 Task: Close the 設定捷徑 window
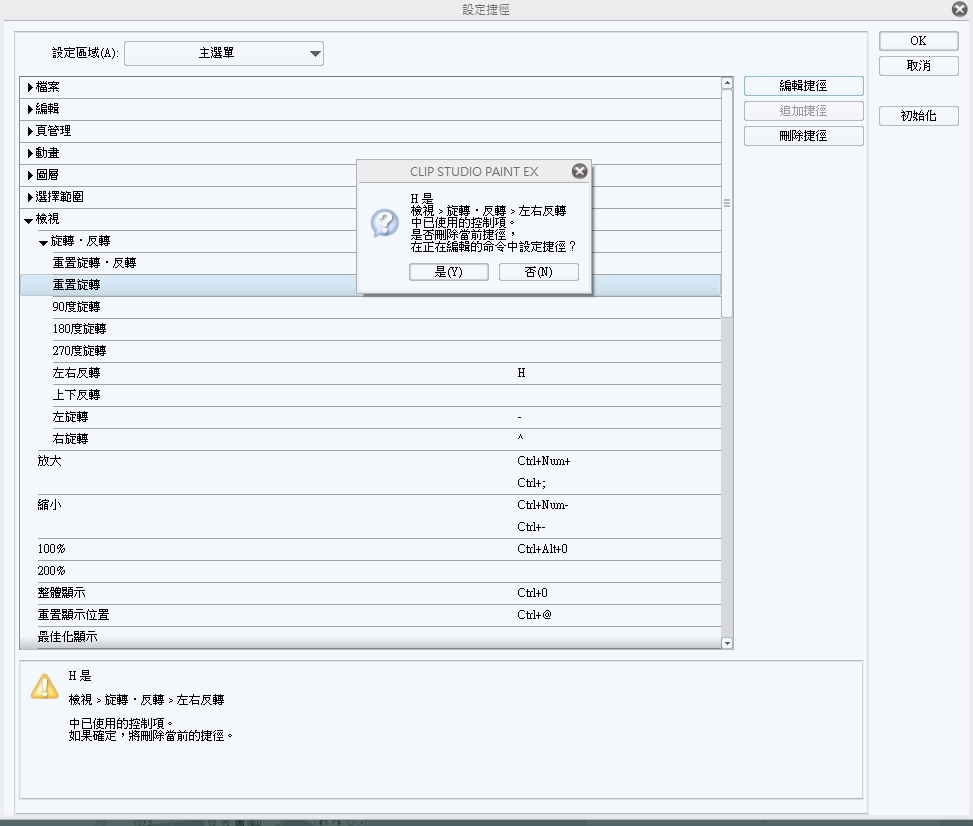click(960, 9)
